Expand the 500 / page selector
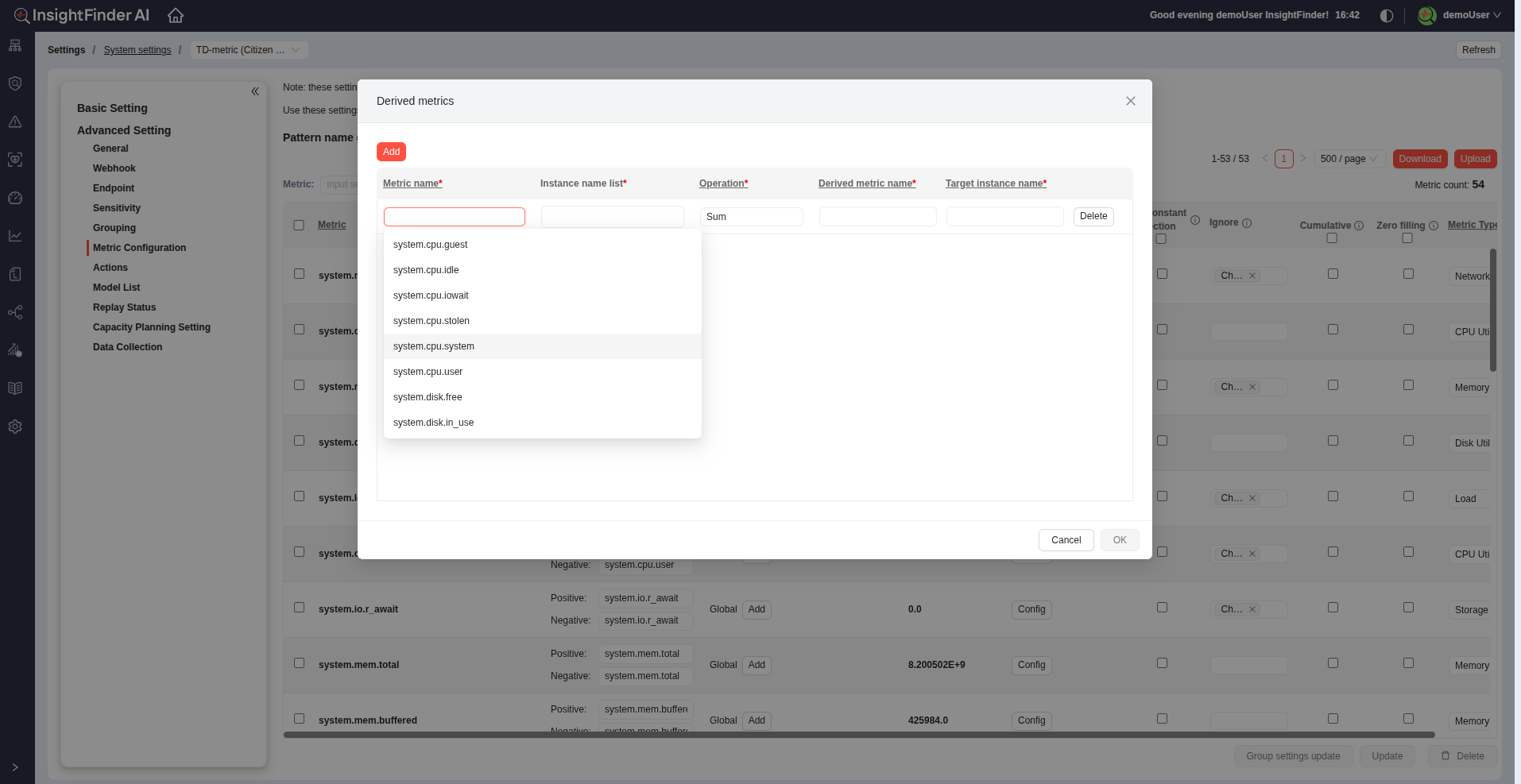The image size is (1521, 784). pyautogui.click(x=1349, y=159)
